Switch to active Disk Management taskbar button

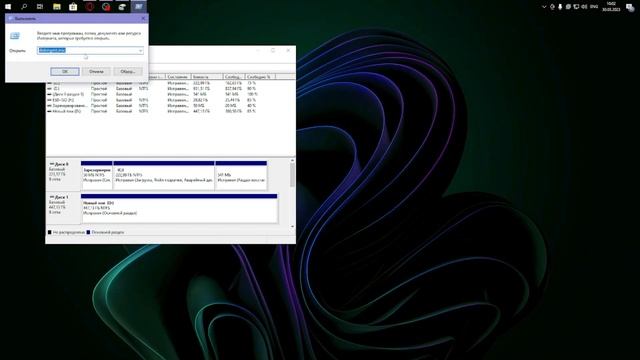pyautogui.click(x=139, y=7)
